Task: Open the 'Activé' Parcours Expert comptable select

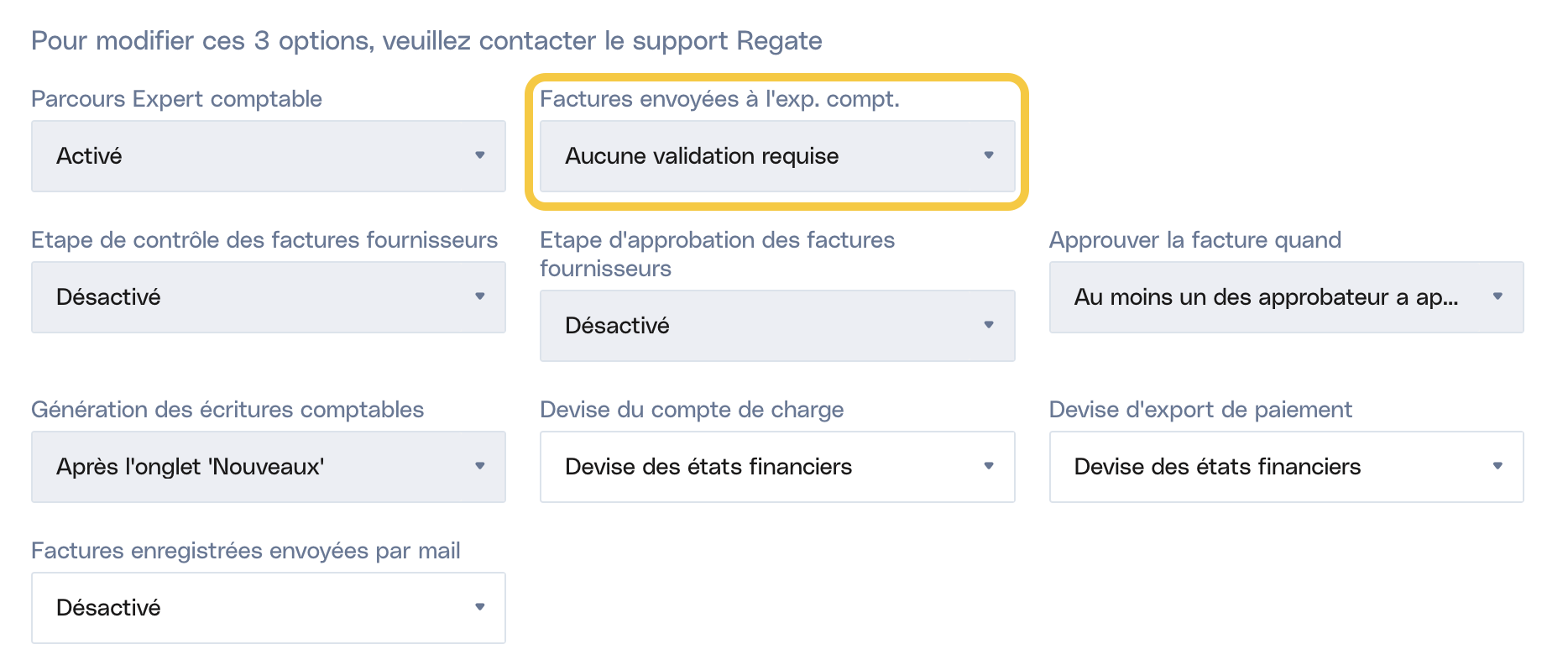Action: pyautogui.click(x=252, y=156)
